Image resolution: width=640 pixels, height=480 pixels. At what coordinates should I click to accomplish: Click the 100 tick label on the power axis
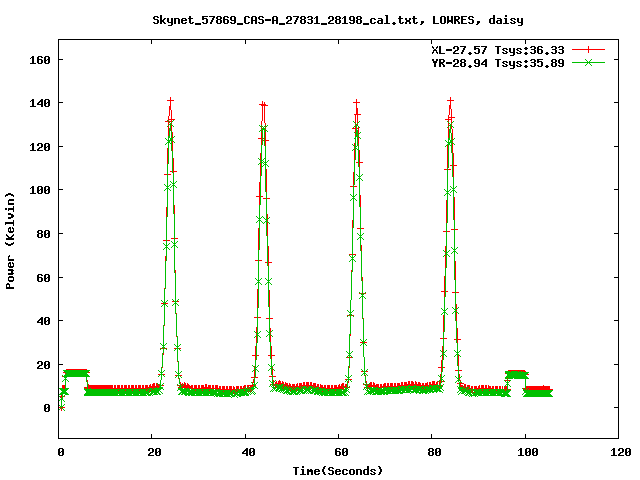[x=40, y=190]
